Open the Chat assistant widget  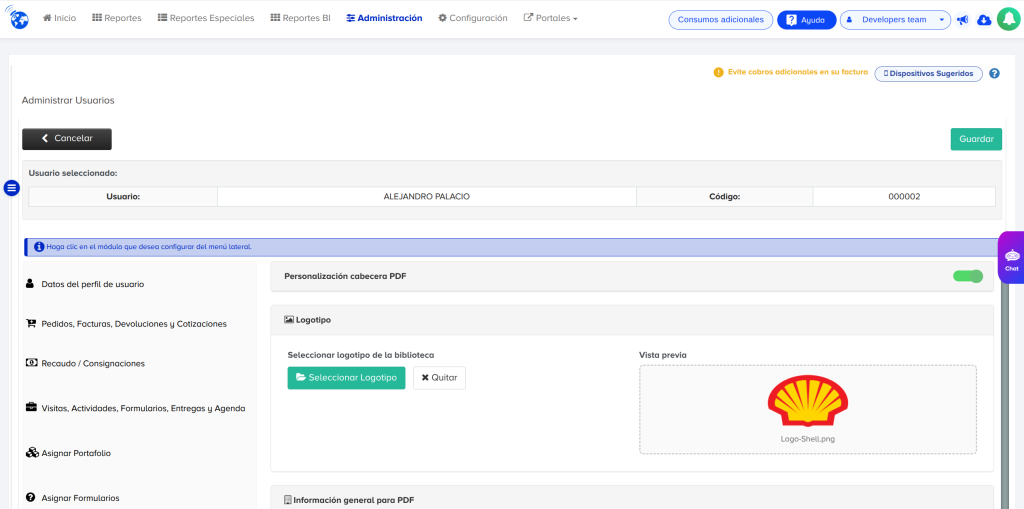[x=1011, y=258]
